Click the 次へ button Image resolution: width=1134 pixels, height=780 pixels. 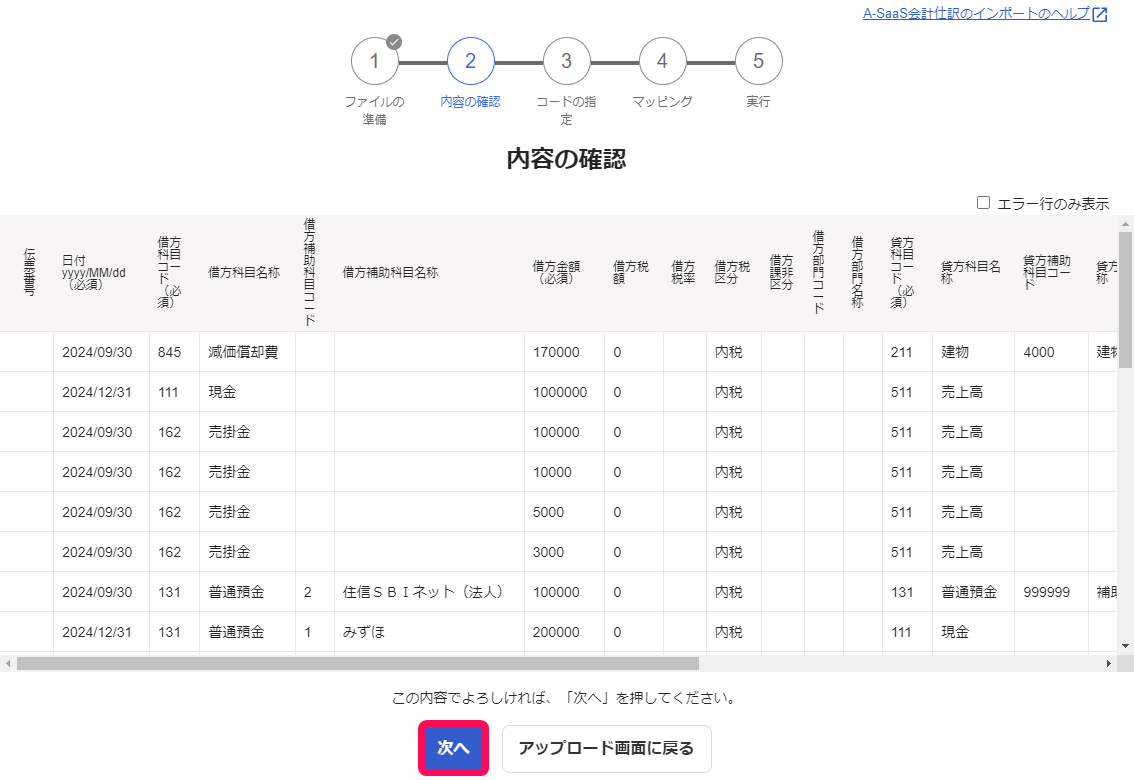(453, 748)
